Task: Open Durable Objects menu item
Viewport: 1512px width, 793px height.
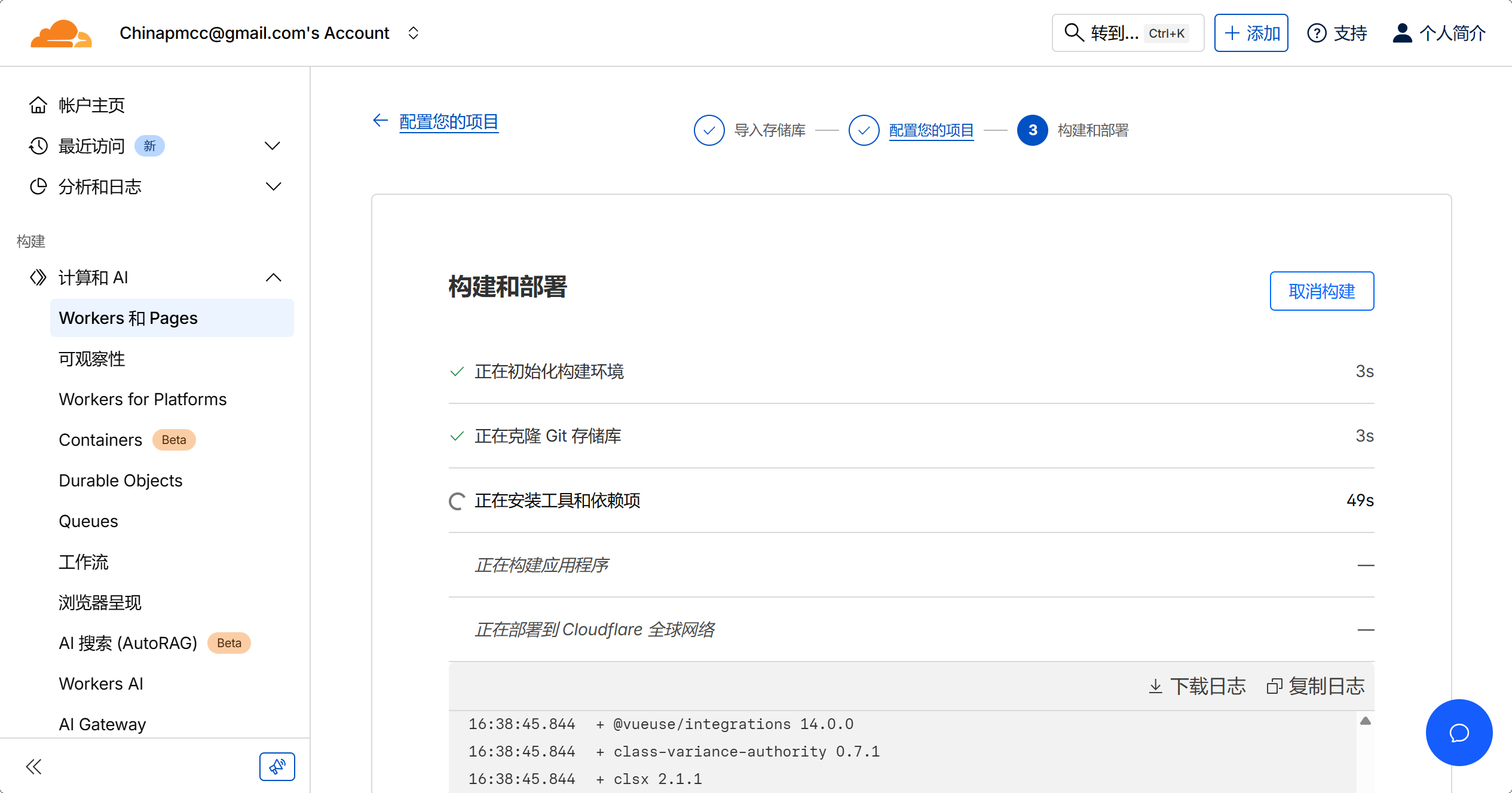Action: (x=120, y=480)
